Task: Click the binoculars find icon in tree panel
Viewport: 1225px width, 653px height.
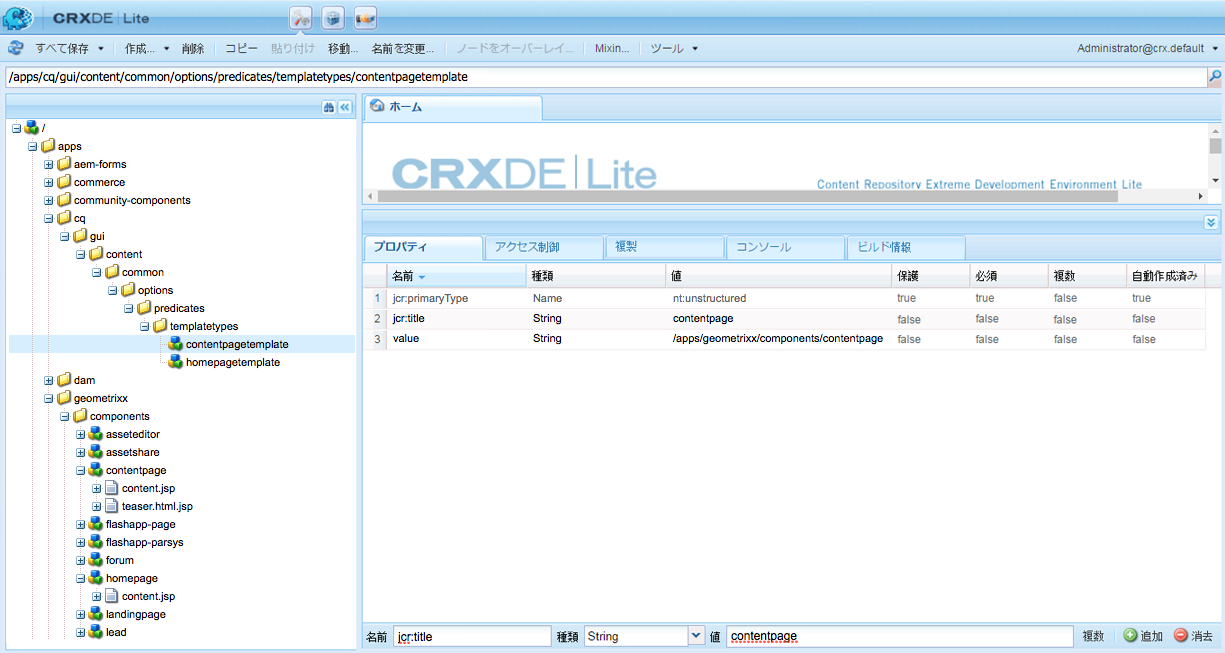Action: coord(328,107)
